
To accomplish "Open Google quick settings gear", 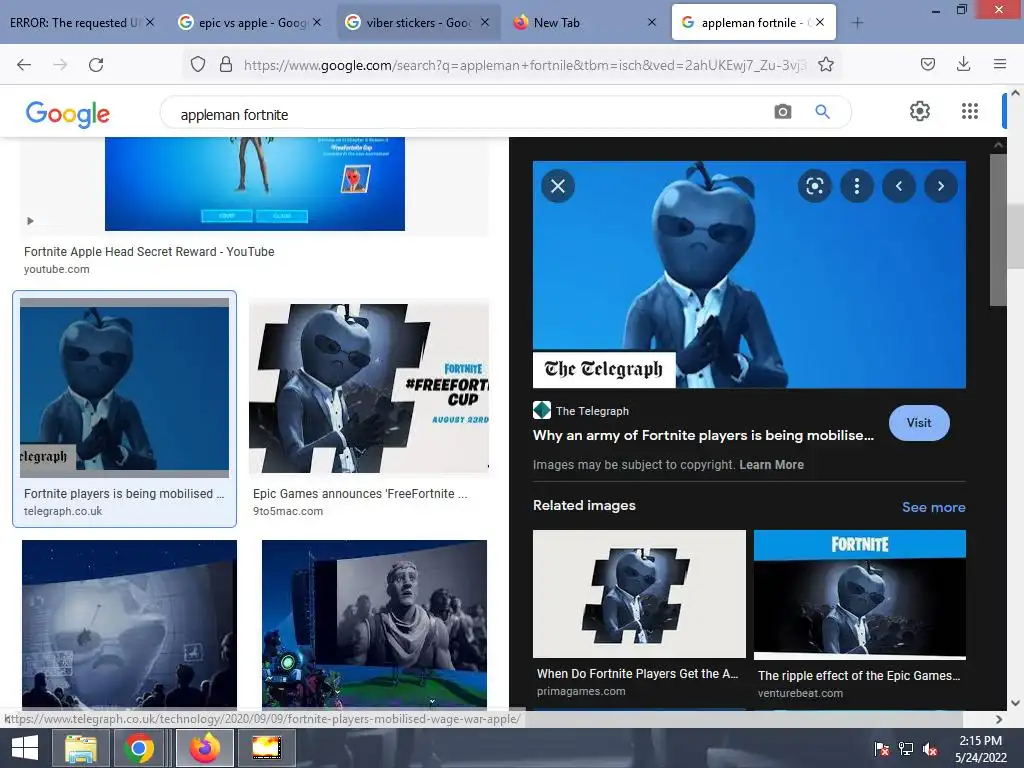I will (x=920, y=111).
